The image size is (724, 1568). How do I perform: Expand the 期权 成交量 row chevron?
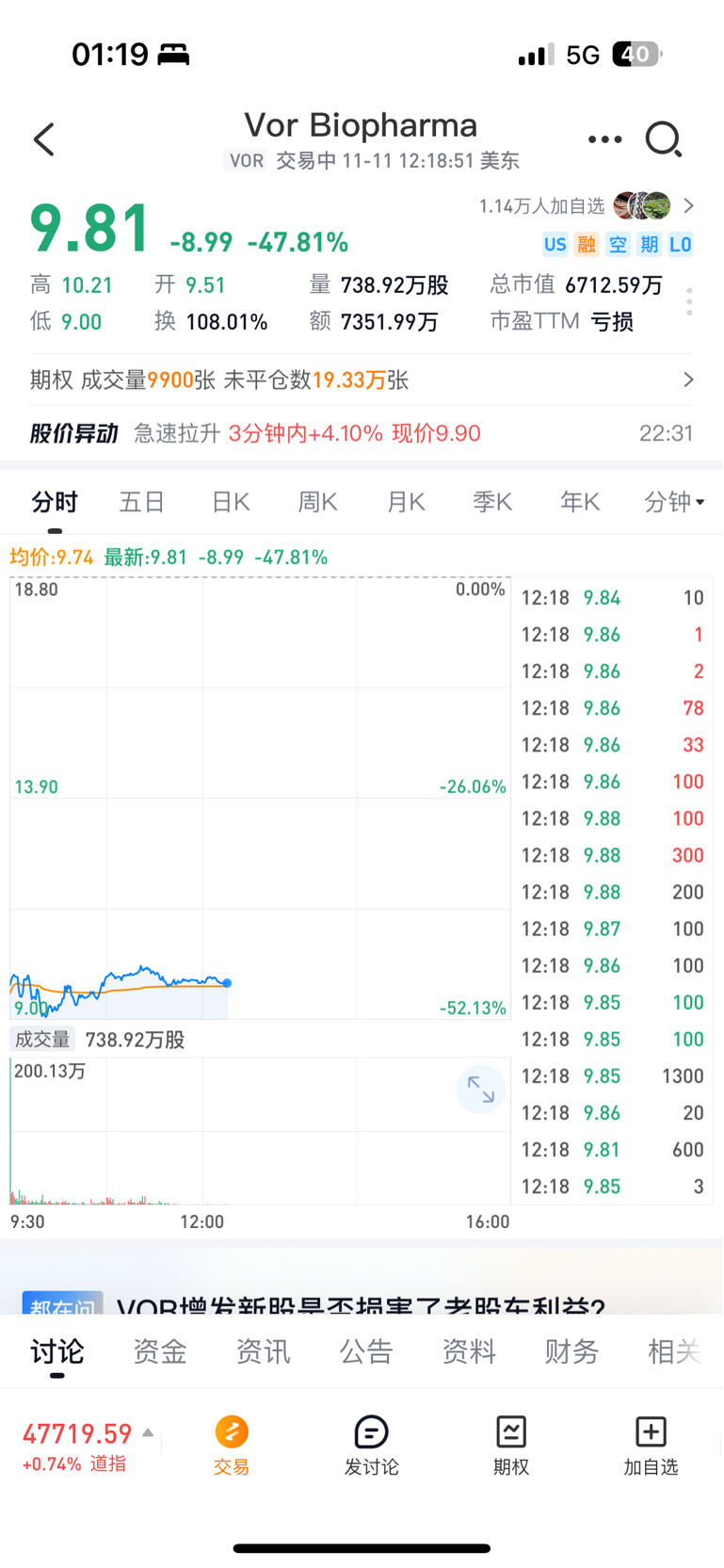(x=688, y=380)
